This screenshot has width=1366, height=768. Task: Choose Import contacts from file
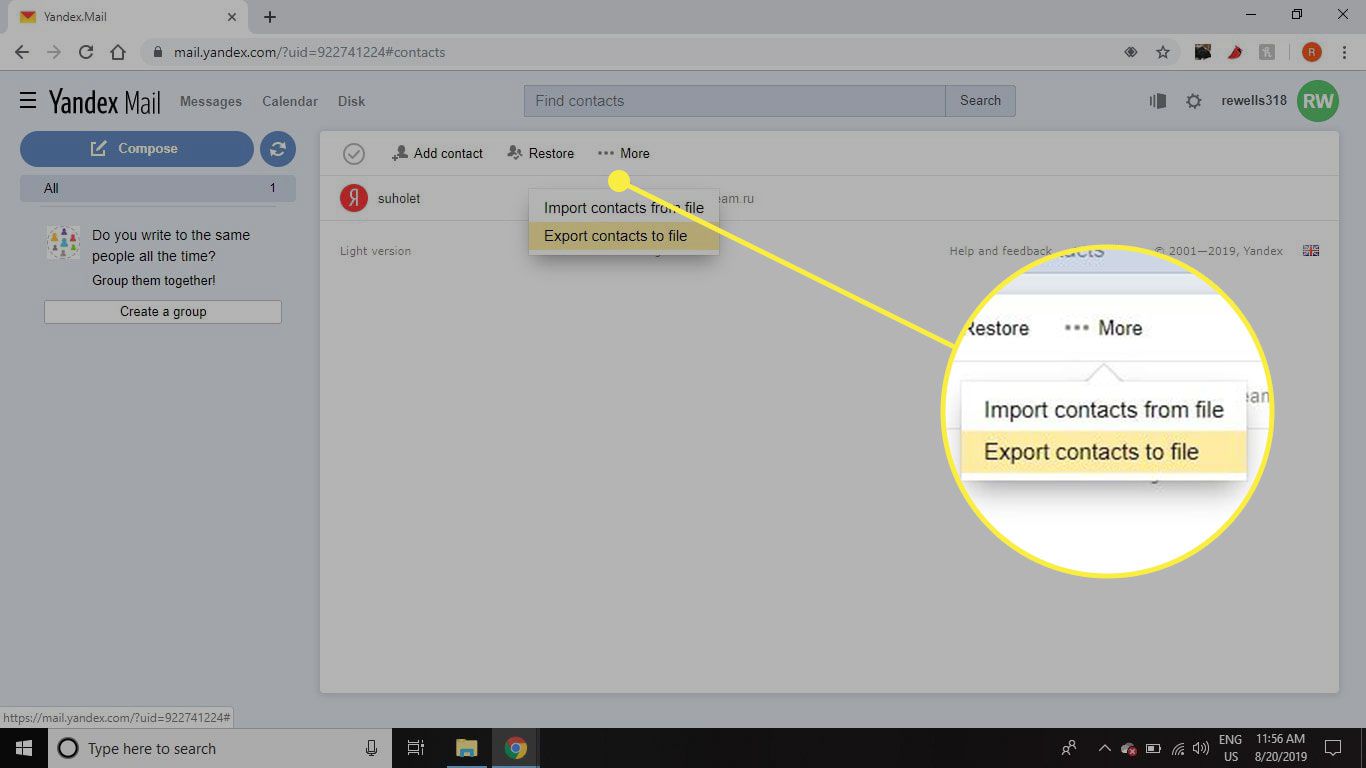click(x=623, y=208)
